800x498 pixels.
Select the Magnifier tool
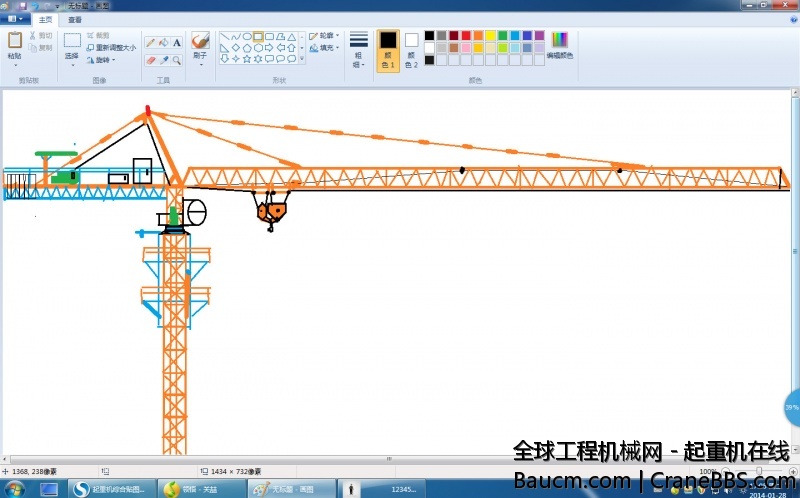(177, 60)
